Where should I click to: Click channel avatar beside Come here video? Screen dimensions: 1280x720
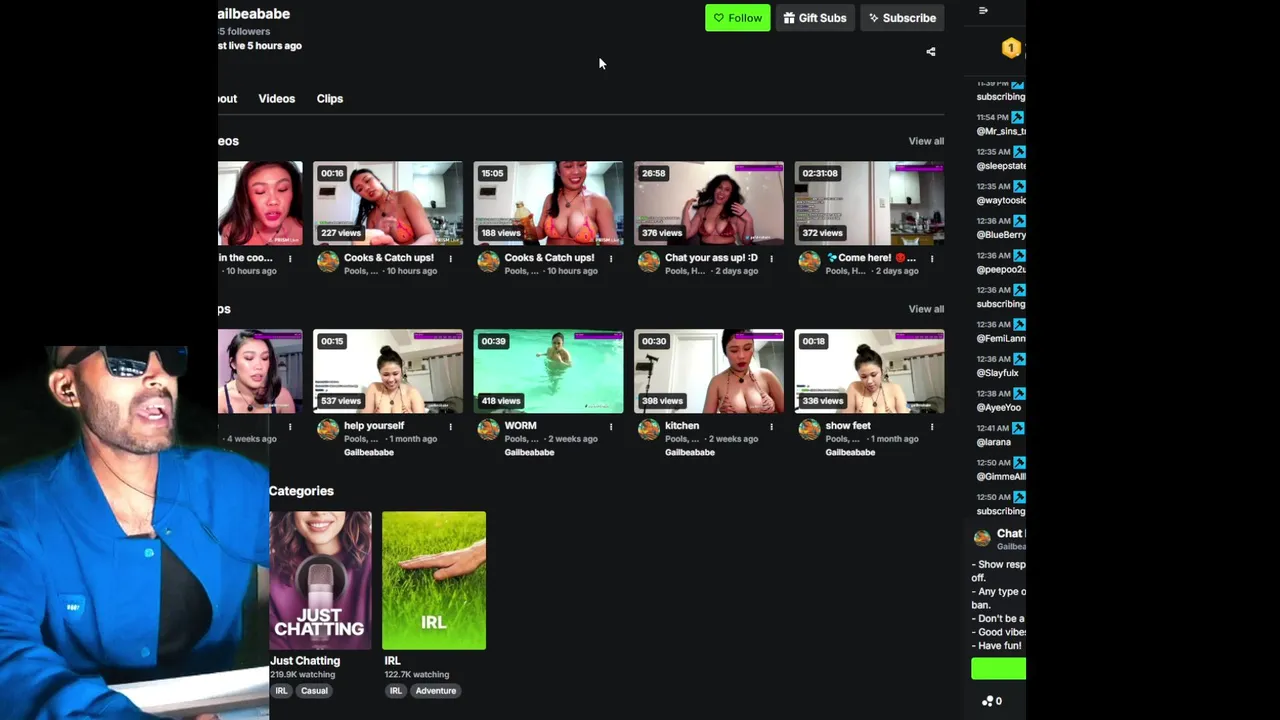809,261
